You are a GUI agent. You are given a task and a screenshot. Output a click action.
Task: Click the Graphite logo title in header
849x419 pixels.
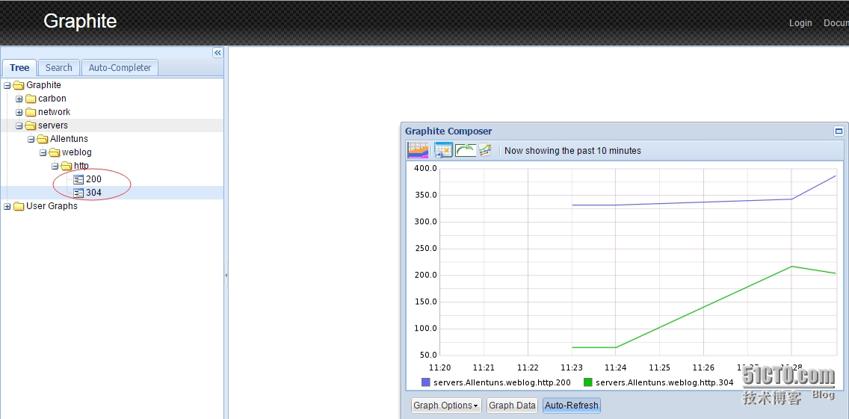pos(80,21)
